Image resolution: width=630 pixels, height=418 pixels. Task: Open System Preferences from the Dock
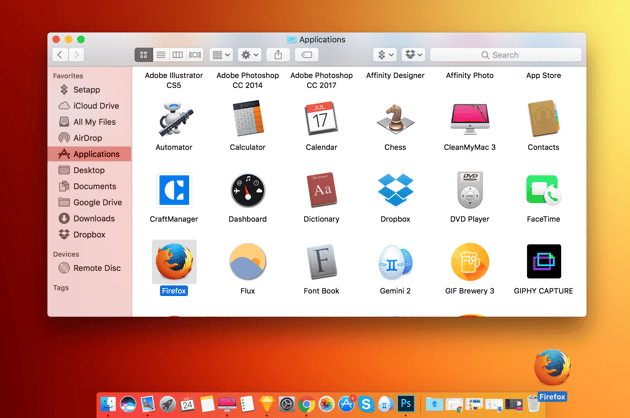(287, 404)
